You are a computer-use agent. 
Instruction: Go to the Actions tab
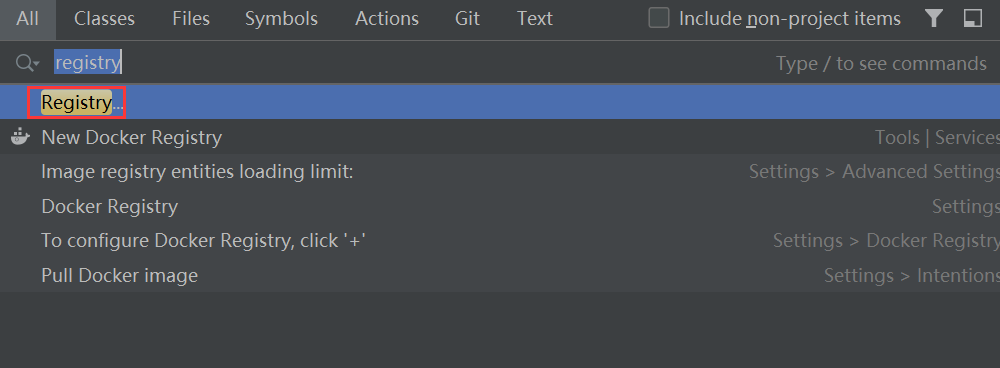[387, 19]
